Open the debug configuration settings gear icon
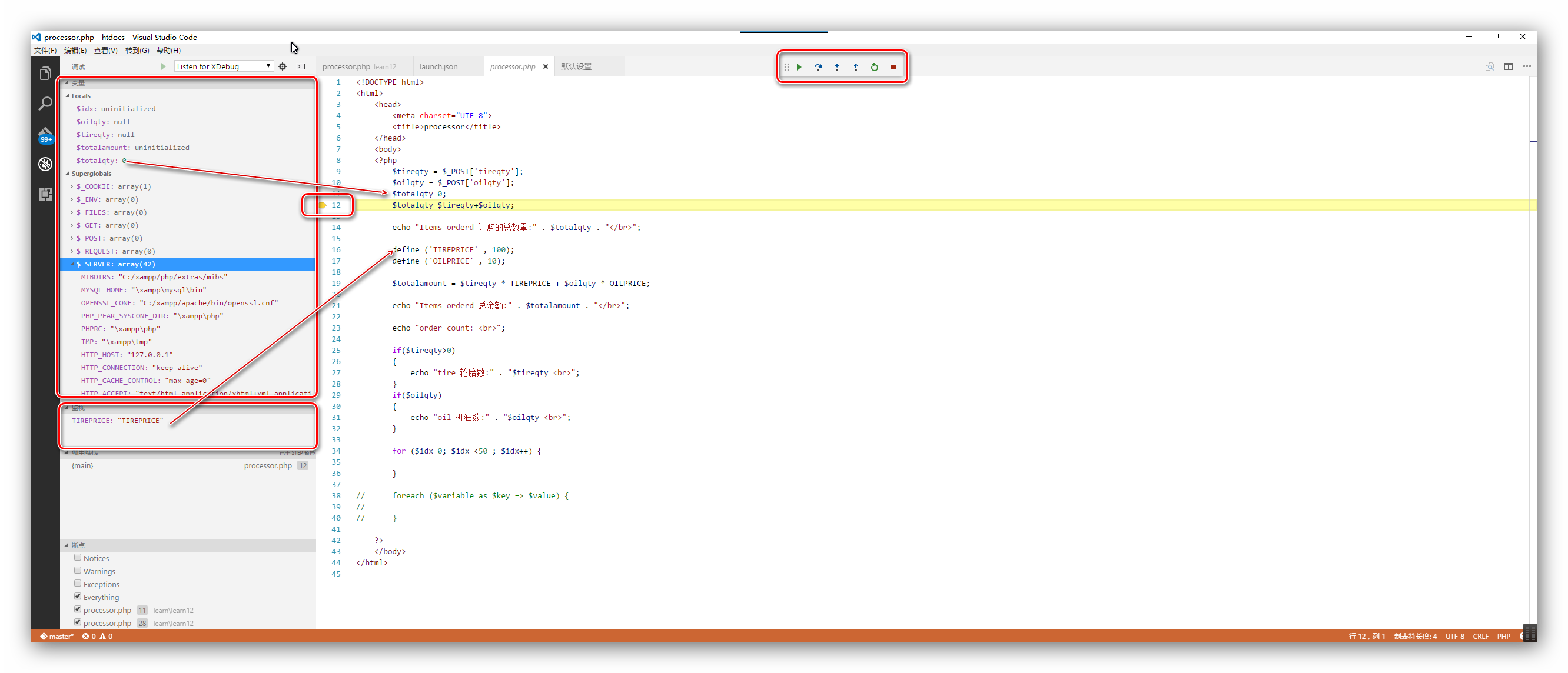This screenshot has height=673, width=1568. tap(283, 66)
